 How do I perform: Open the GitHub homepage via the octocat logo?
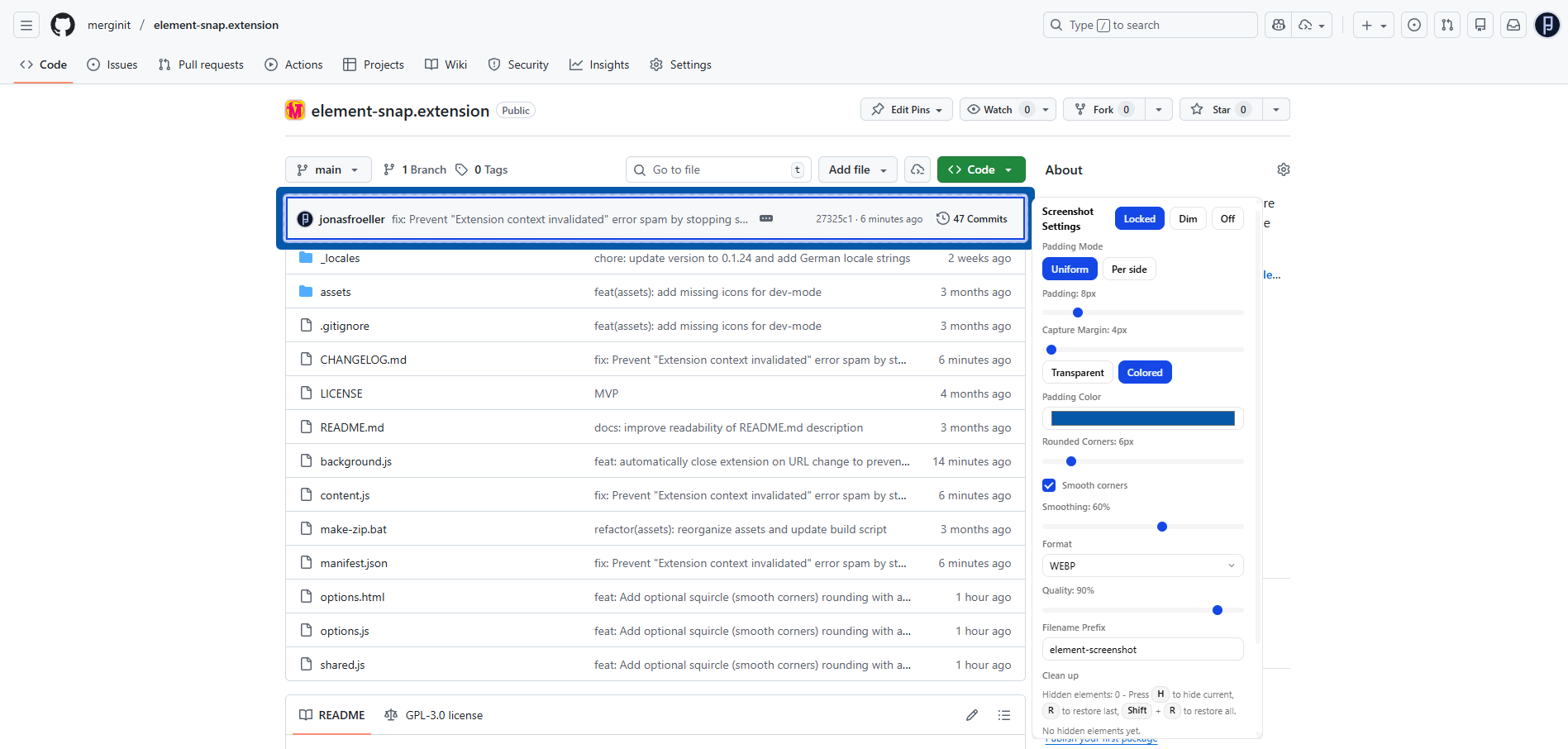[x=62, y=24]
